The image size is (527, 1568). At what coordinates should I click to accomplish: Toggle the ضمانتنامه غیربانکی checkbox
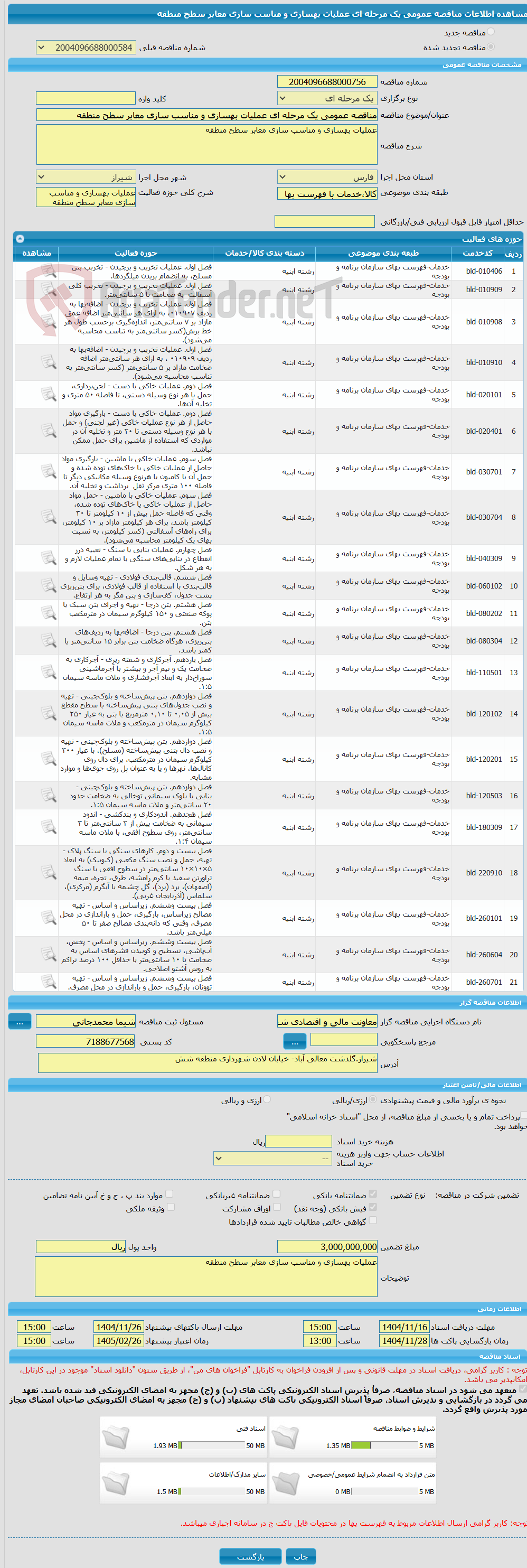tap(276, 1194)
